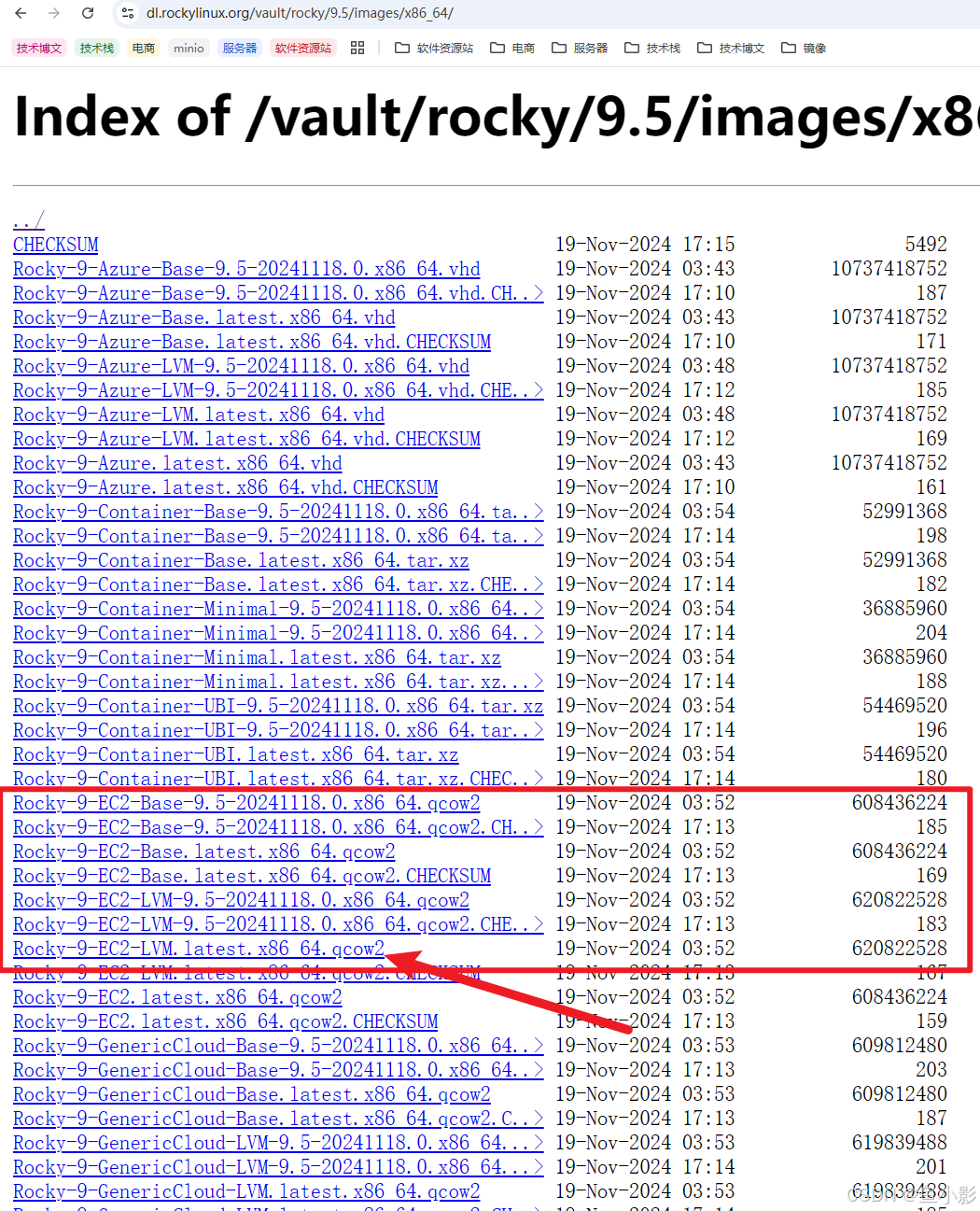Select the size value 620822528 for EC2-LVM-9.5 qcow2
Image resolution: width=980 pixels, height=1211 pixels.
pos(900,900)
